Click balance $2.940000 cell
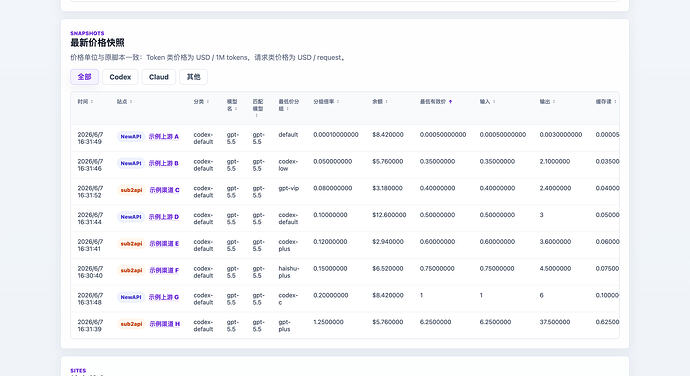 coord(387,242)
